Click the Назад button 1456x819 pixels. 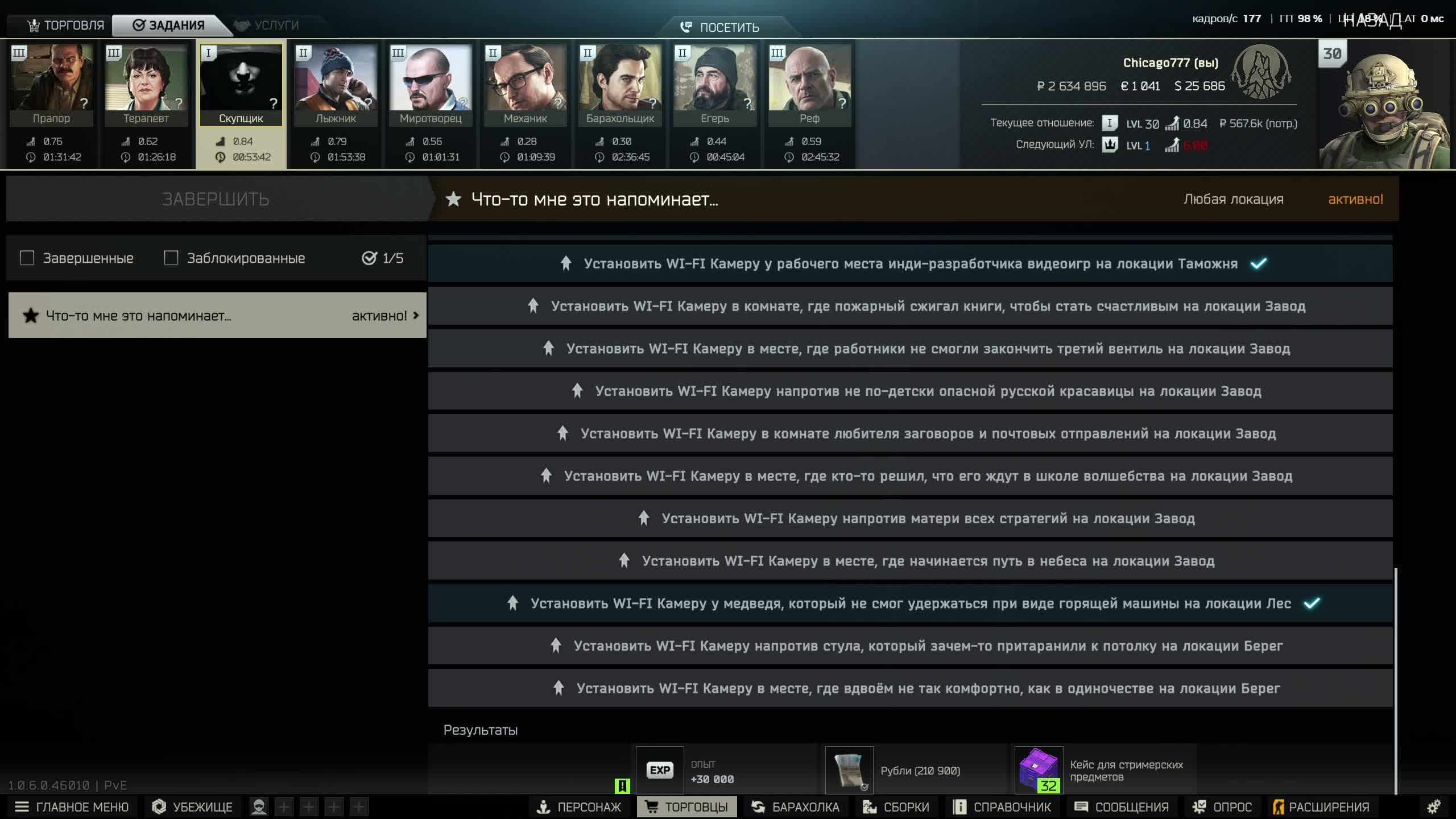(x=1372, y=21)
